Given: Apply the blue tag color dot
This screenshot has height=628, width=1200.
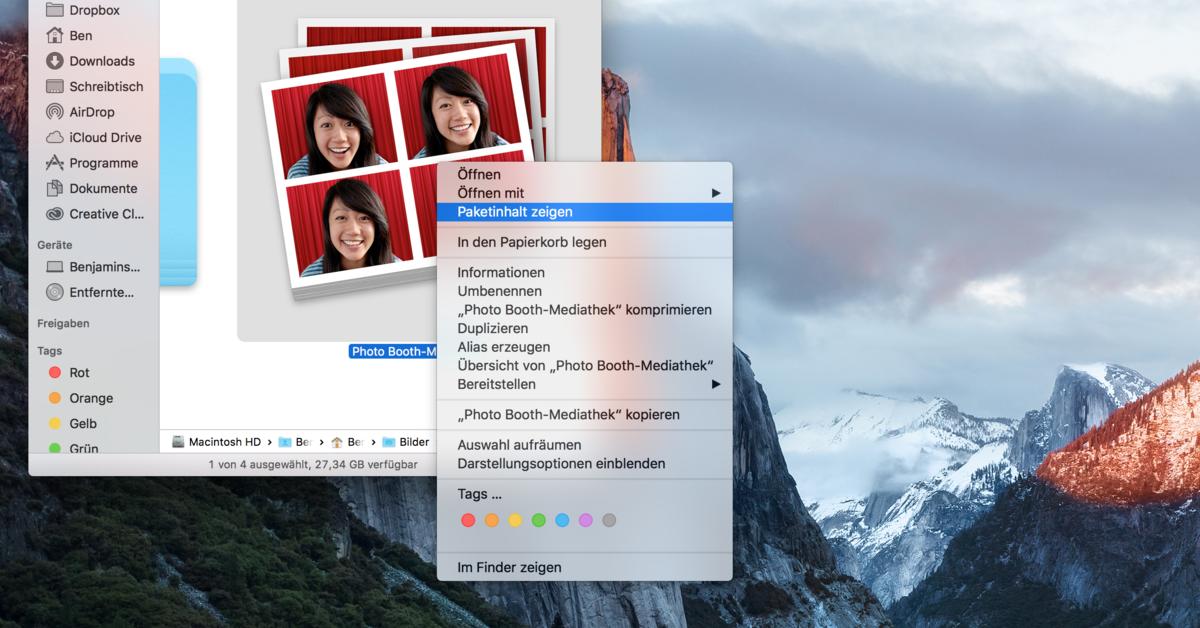Looking at the screenshot, I should click(562, 520).
